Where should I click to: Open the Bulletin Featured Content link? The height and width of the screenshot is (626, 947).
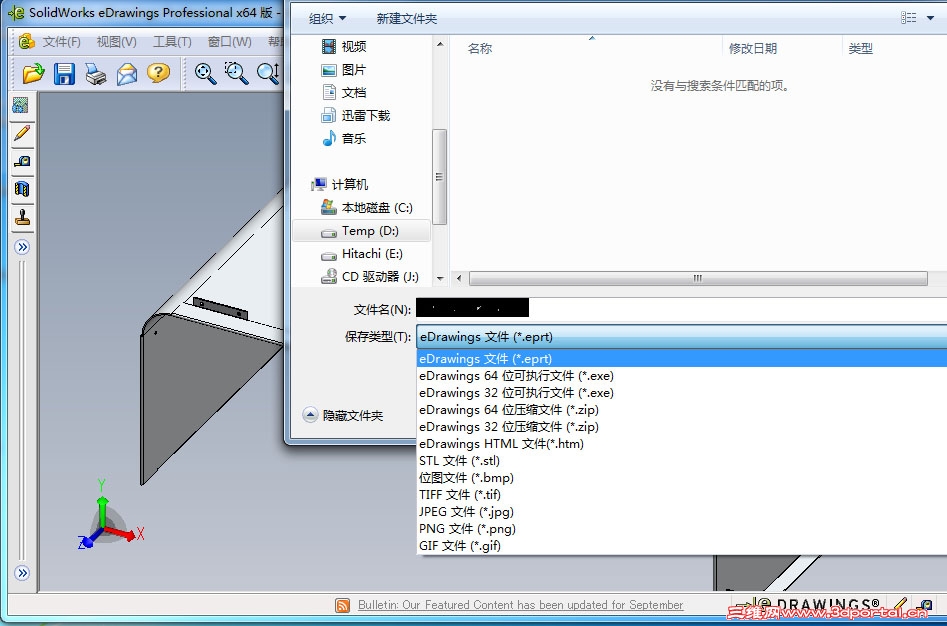coord(521,605)
